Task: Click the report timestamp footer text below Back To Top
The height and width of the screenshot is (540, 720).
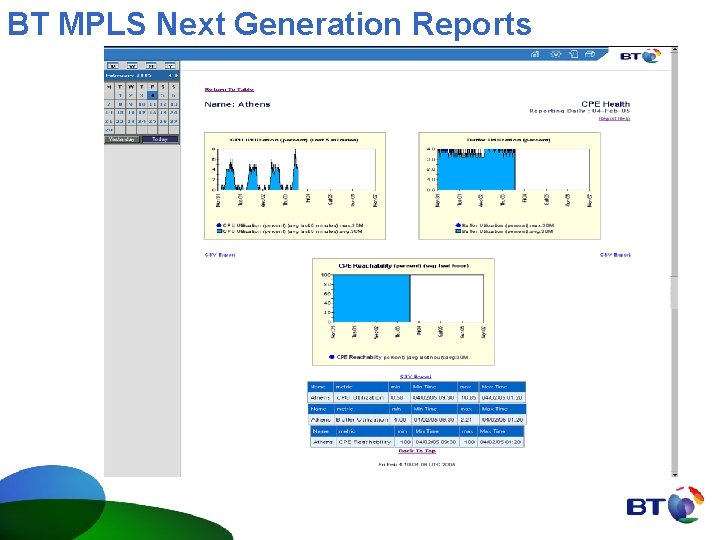Action: [417, 464]
